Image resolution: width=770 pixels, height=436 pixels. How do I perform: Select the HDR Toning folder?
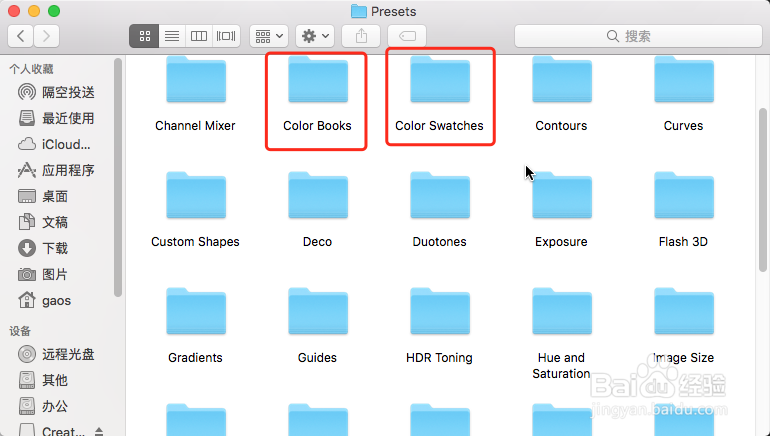[x=440, y=326]
